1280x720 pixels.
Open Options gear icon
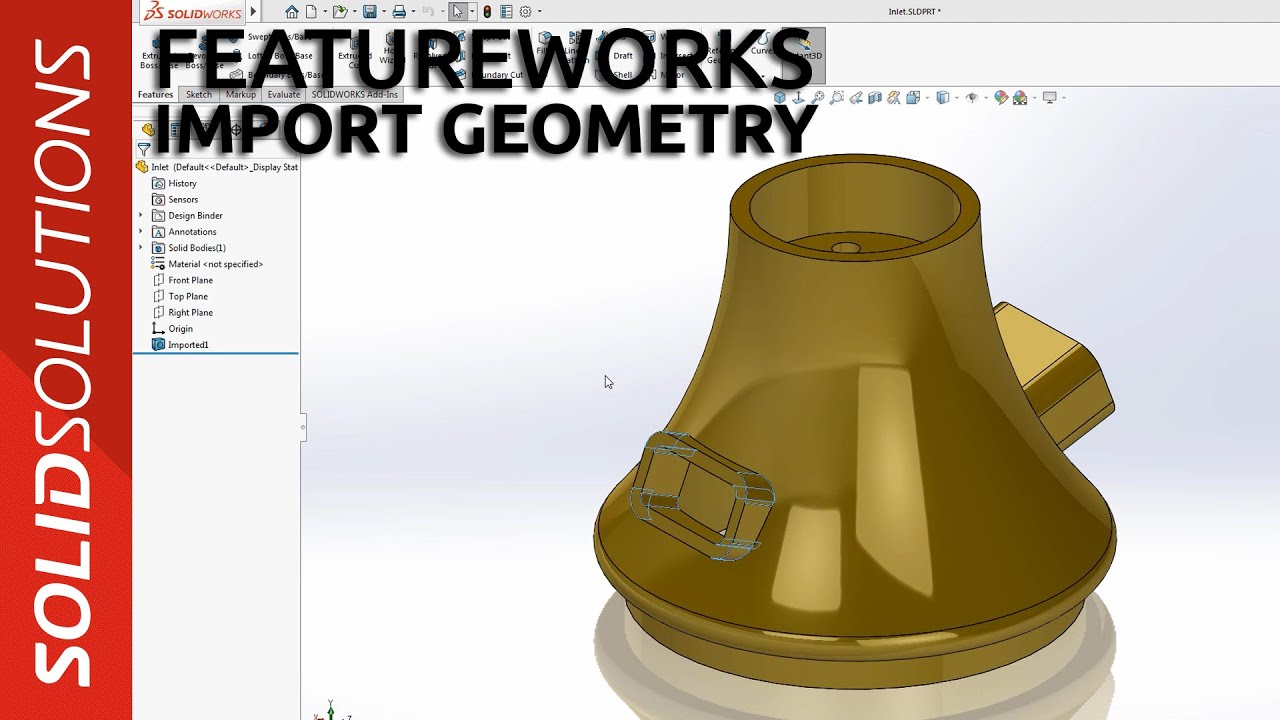point(525,12)
